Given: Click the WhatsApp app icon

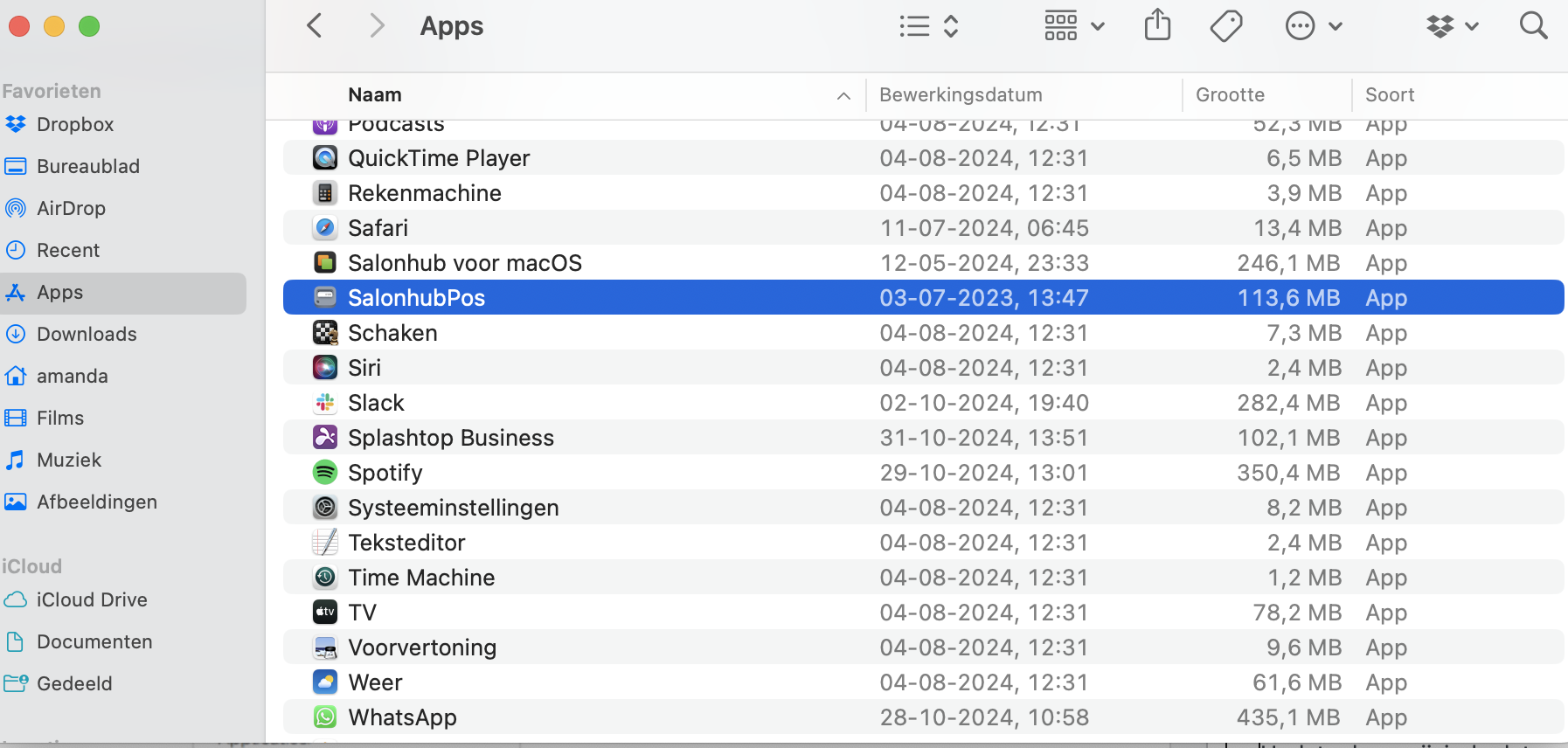Looking at the screenshot, I should 325,717.
